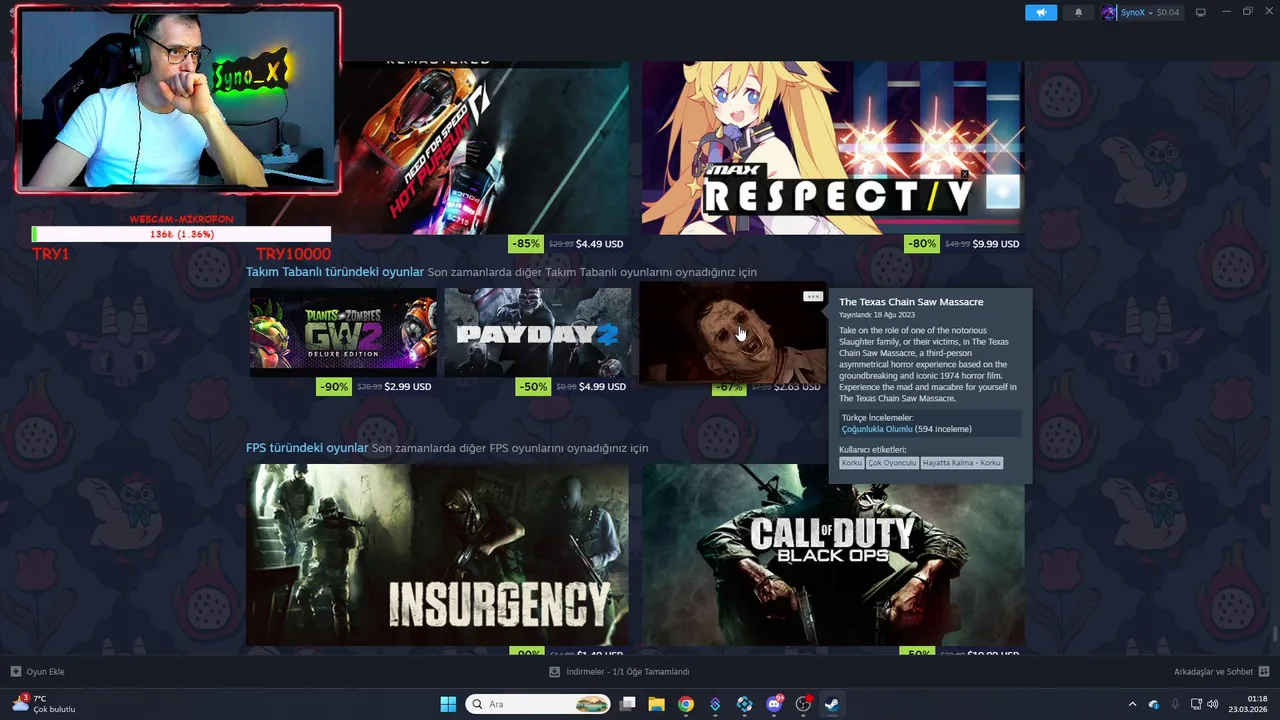This screenshot has height=720, width=1280.
Task: Open Need for Speed Hot Pursuit banner
Action: click(x=485, y=148)
